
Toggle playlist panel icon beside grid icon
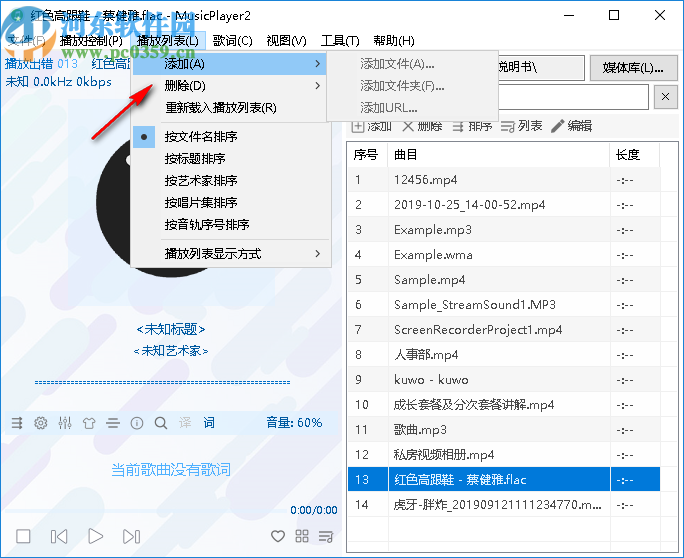click(326, 536)
